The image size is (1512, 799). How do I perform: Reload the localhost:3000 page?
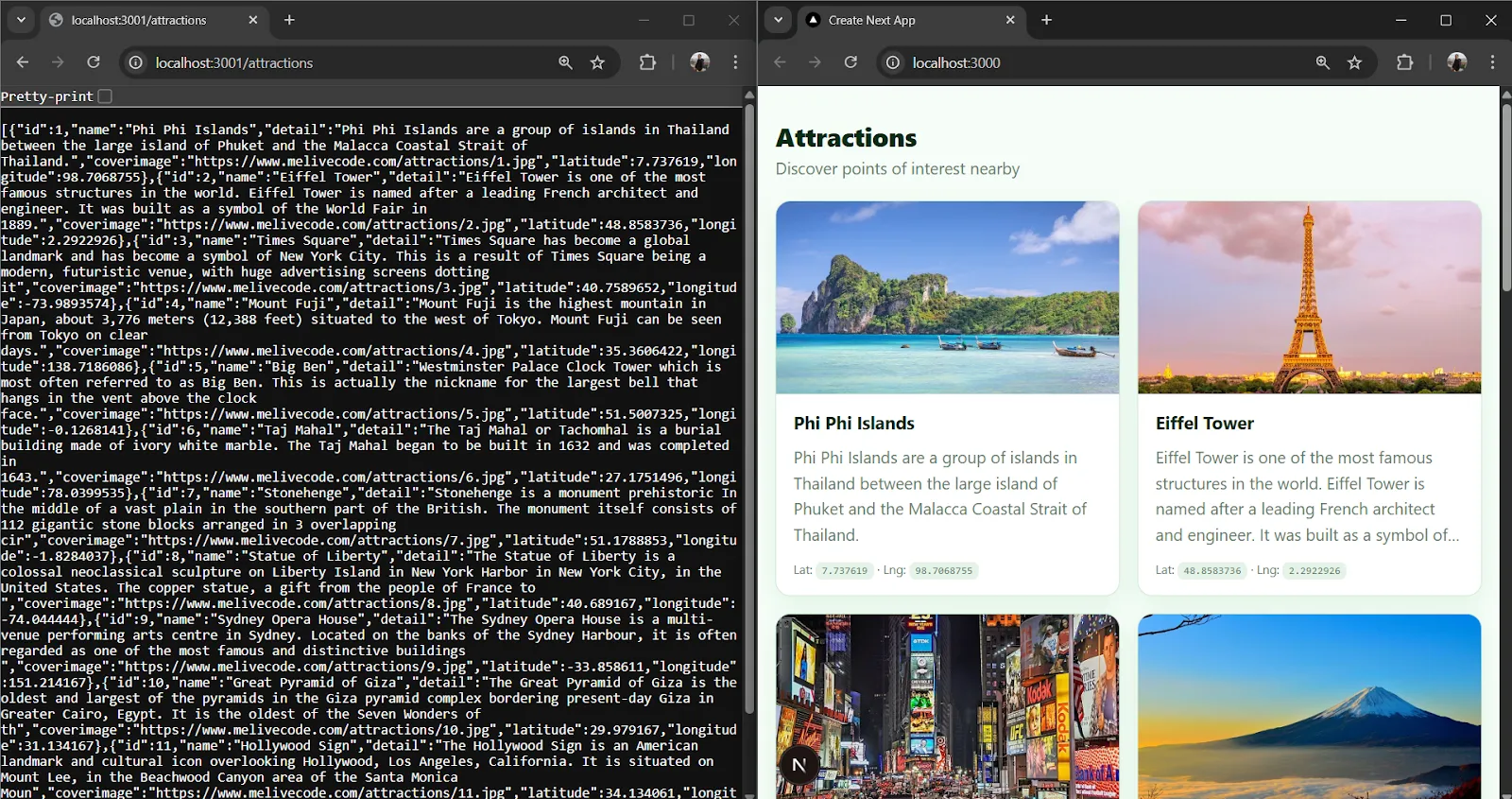point(850,62)
